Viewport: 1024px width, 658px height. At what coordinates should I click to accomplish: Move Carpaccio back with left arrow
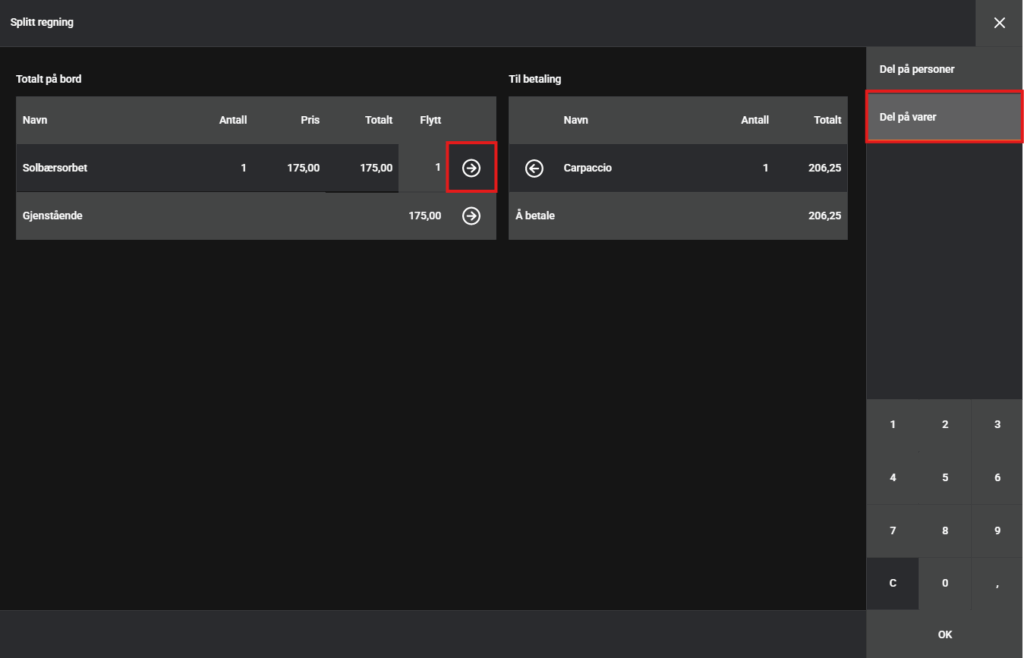click(534, 168)
